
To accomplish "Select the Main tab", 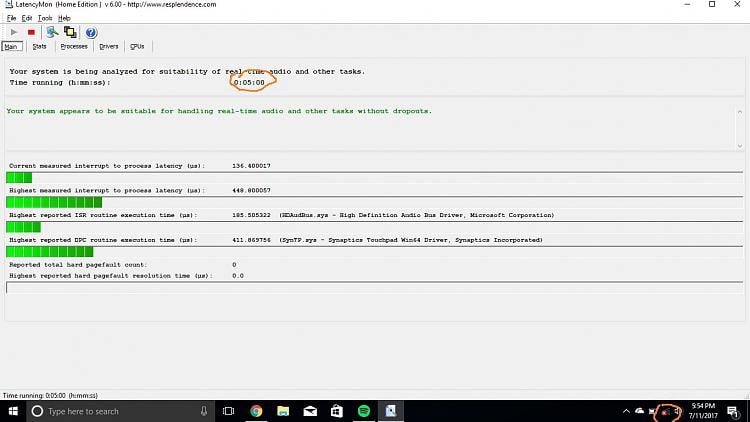I will coord(11,46).
